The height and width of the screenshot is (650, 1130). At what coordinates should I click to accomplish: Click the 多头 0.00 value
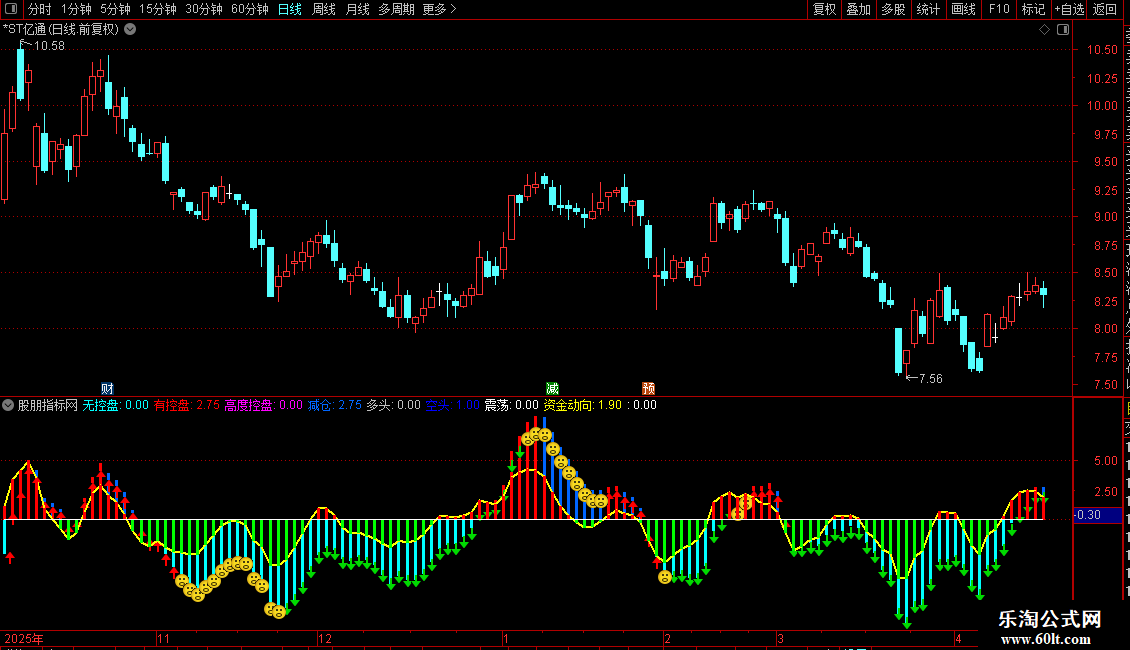click(393, 405)
